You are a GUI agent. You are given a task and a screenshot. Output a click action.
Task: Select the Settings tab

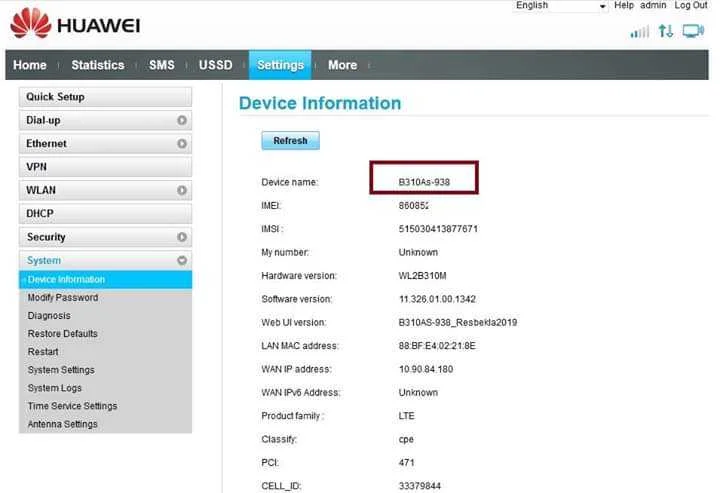click(280, 65)
